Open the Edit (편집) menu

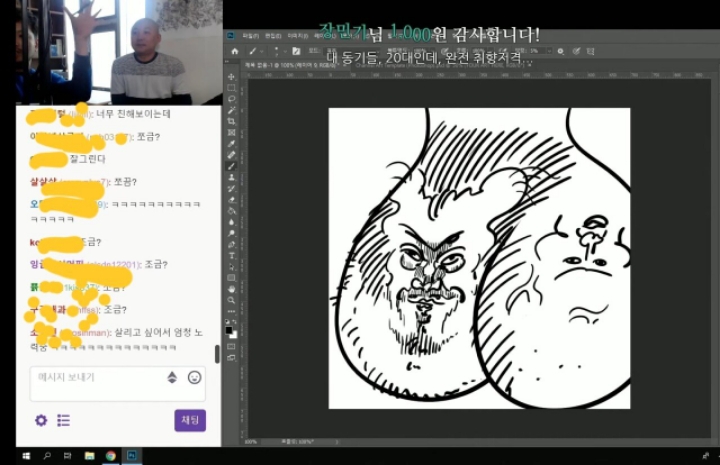pos(273,36)
